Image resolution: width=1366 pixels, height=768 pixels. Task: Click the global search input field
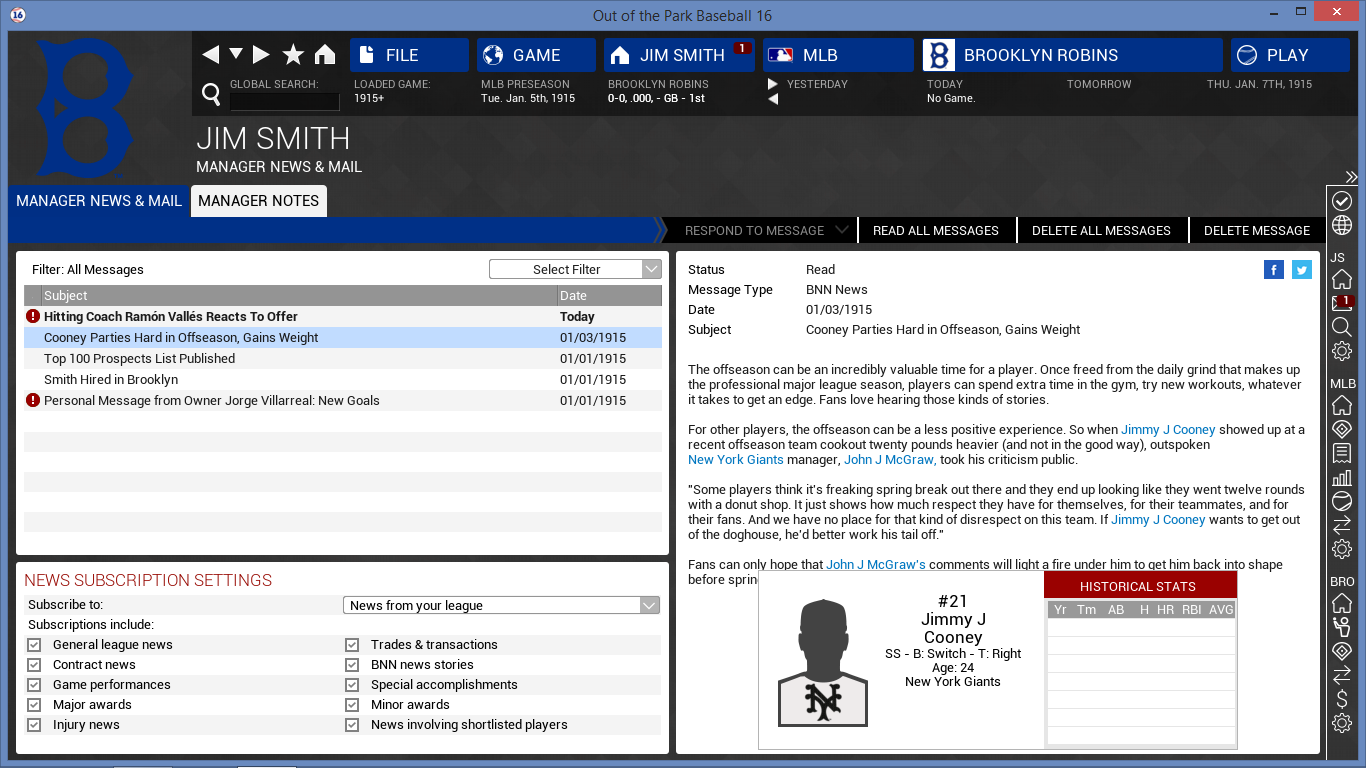point(284,101)
